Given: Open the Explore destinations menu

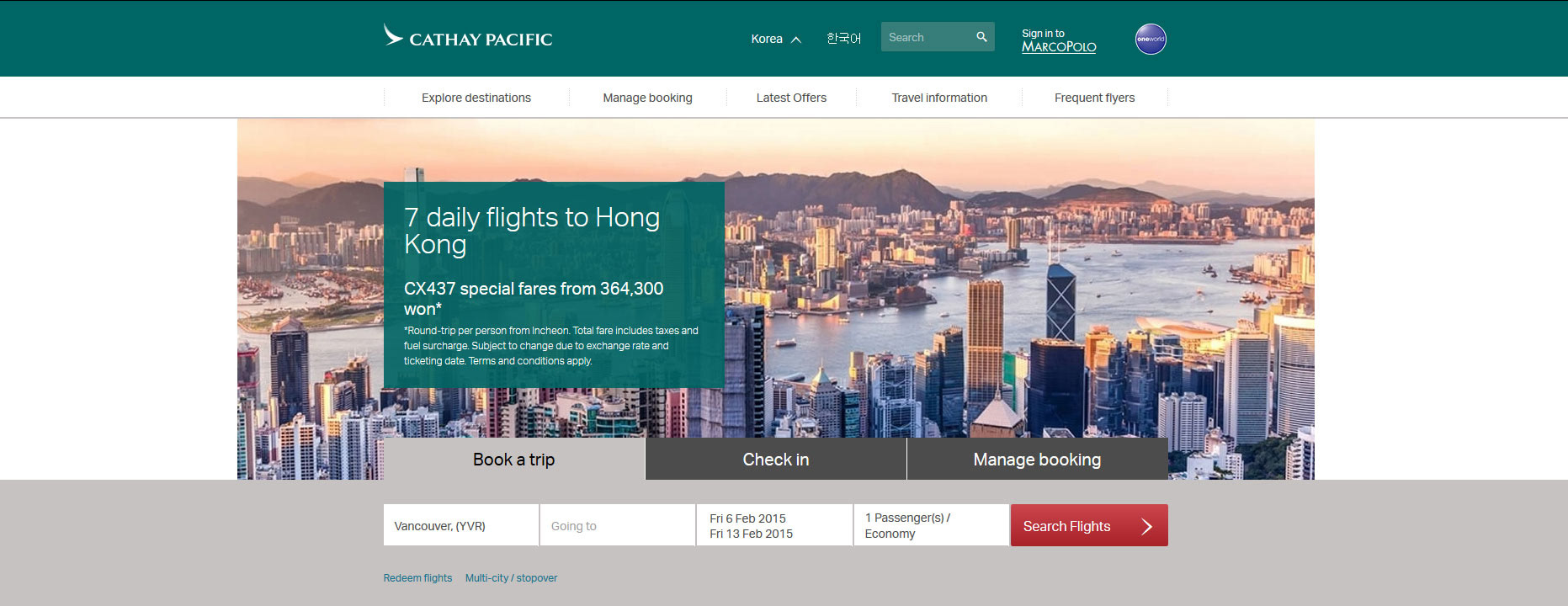Looking at the screenshot, I should click(x=476, y=98).
